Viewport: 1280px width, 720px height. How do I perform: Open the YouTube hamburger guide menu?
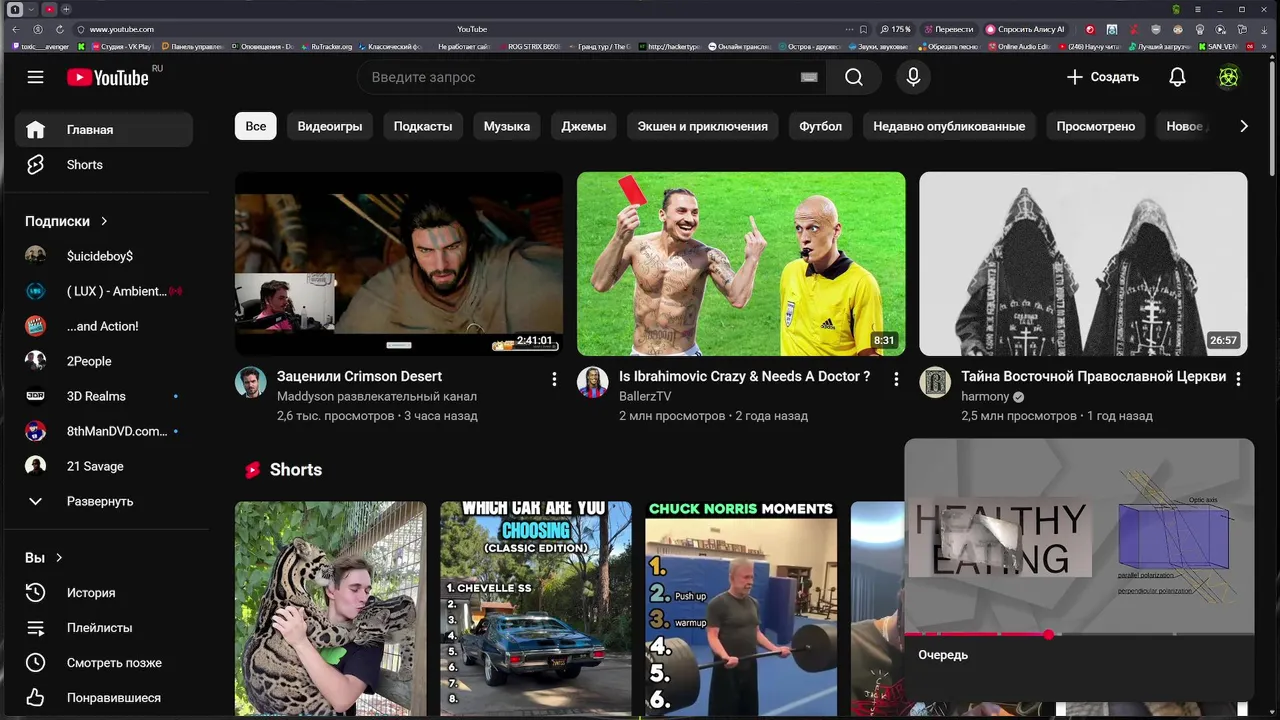pyautogui.click(x=36, y=77)
